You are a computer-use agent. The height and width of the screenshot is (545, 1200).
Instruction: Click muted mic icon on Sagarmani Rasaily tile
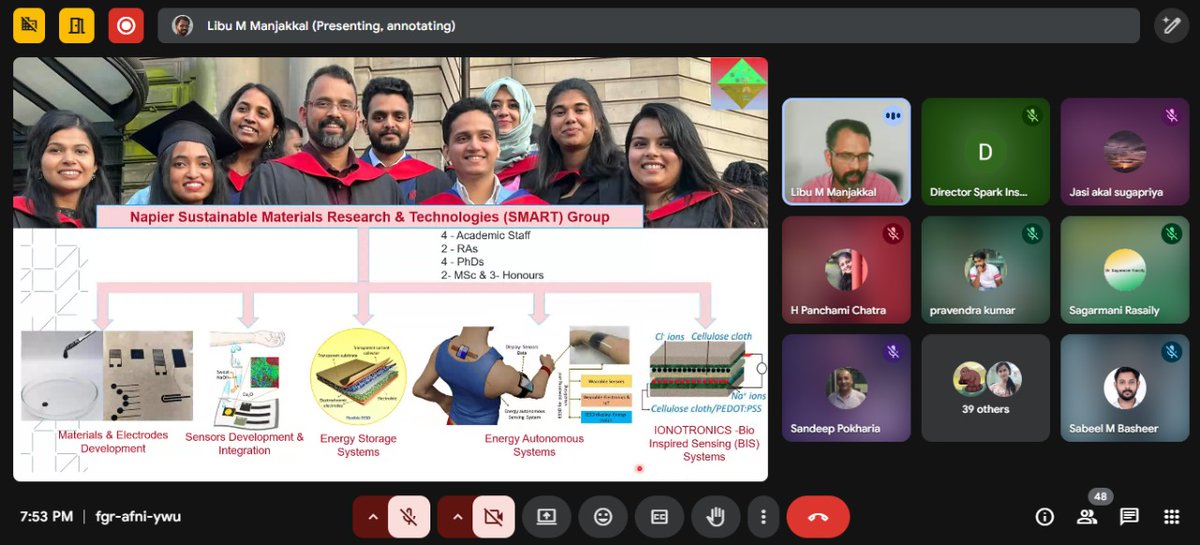1172,234
